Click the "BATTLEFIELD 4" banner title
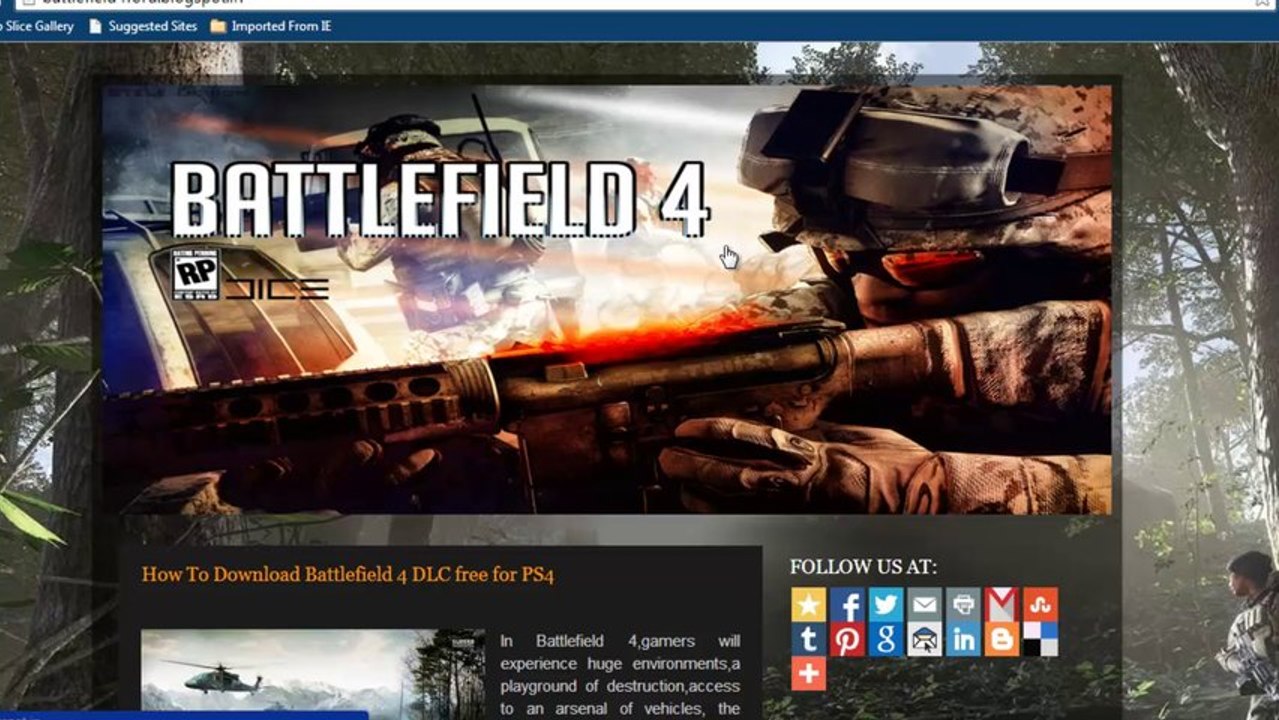 coord(440,198)
